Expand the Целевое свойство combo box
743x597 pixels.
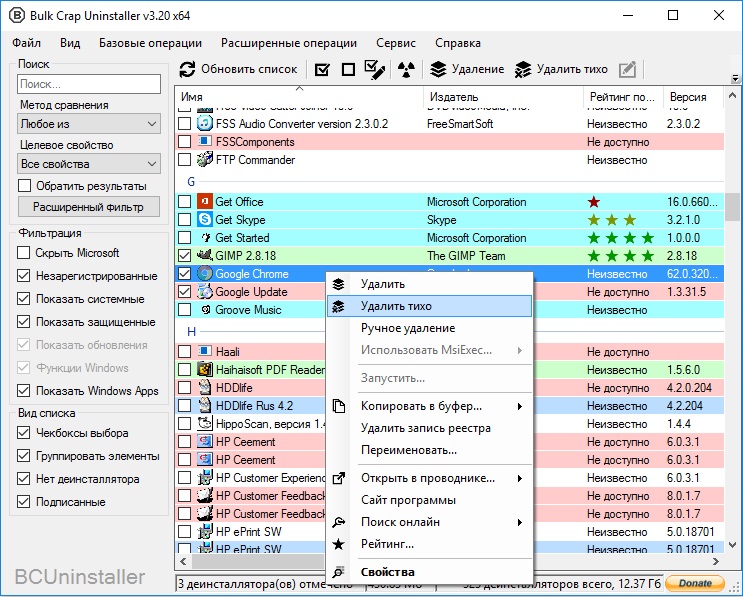point(89,164)
